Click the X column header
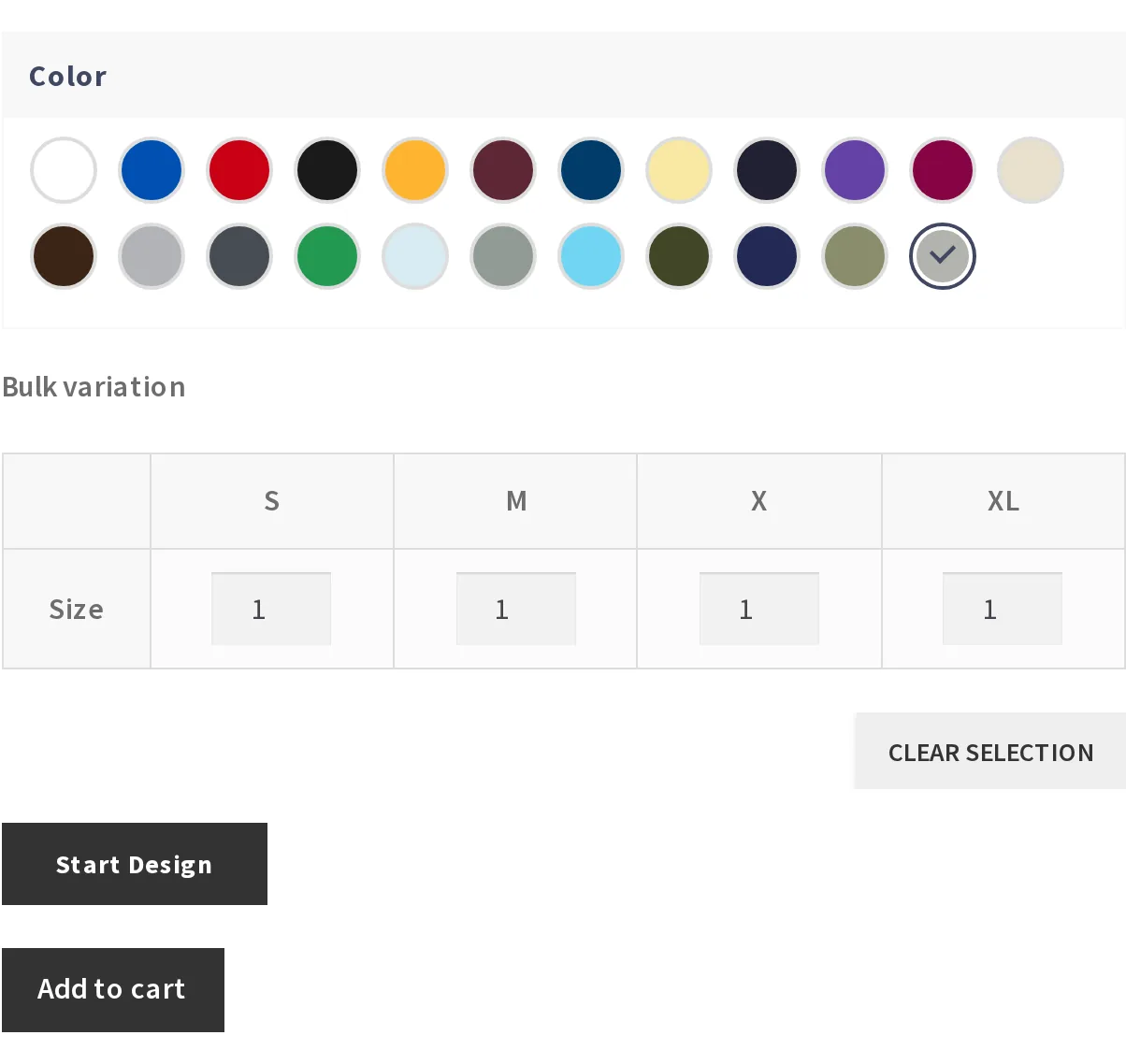 point(759,501)
